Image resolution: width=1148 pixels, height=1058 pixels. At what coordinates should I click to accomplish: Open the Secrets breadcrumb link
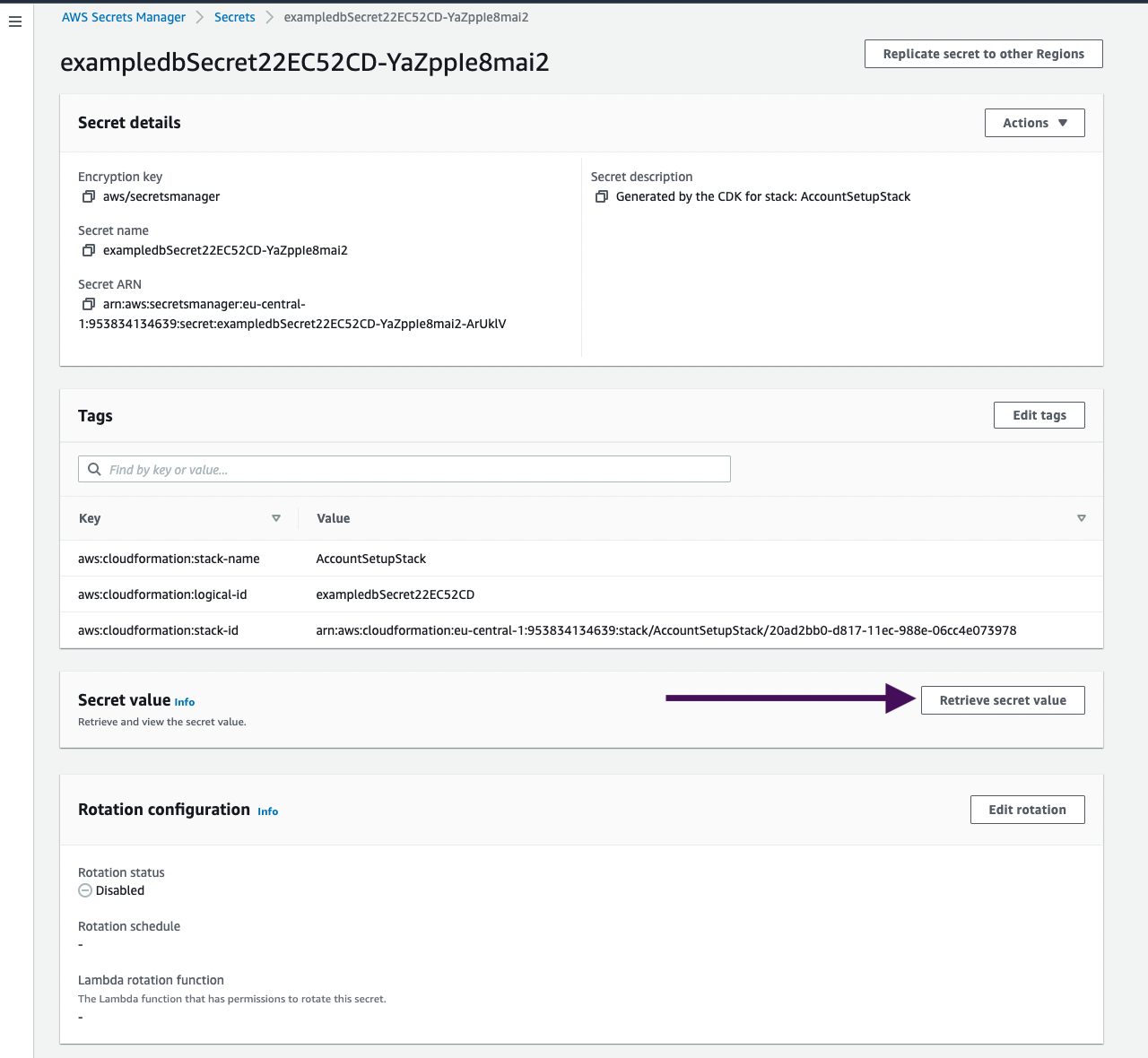(235, 17)
